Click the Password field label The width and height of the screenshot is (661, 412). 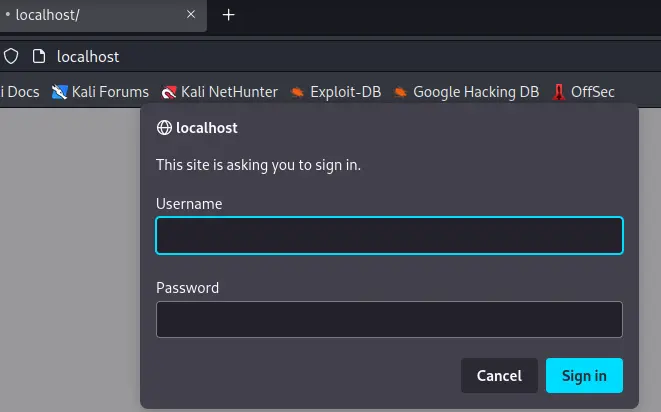tap(187, 288)
